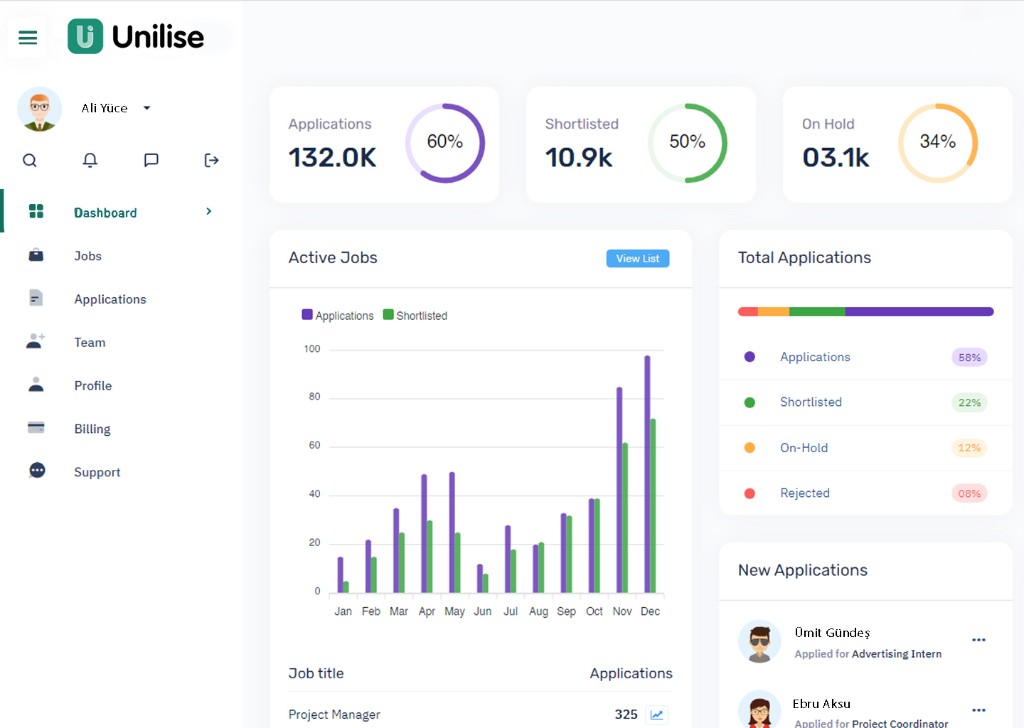This screenshot has height=728, width=1024.
Task: Open Support in the sidebar
Action: point(97,472)
